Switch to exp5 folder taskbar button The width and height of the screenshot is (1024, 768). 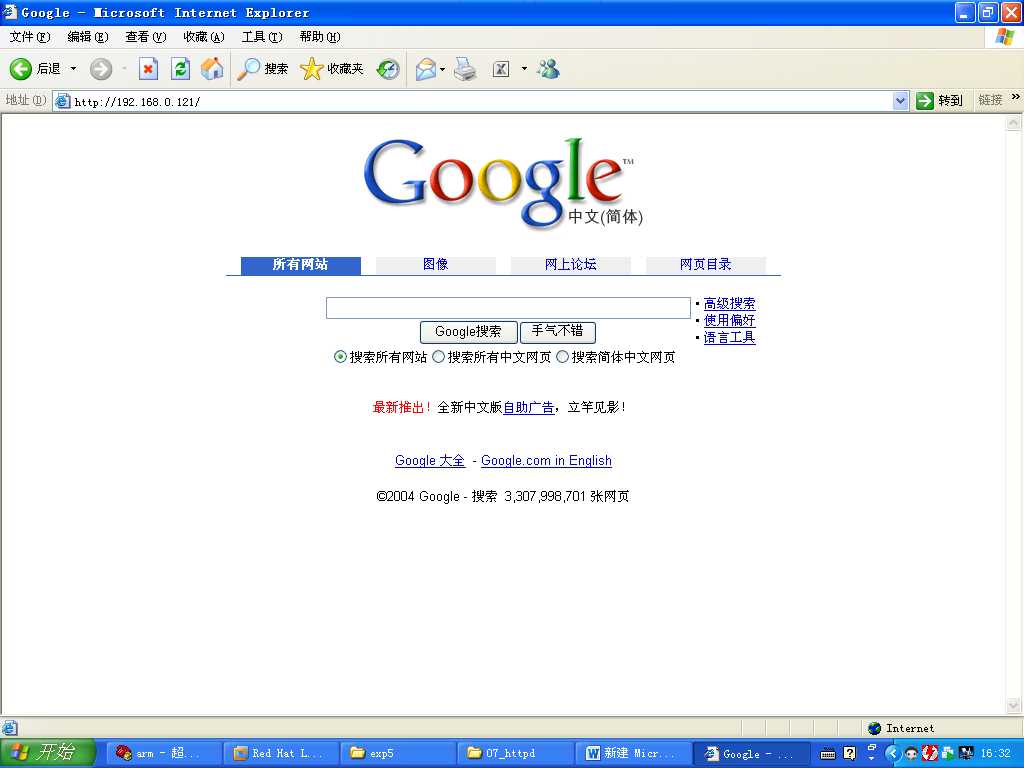(398, 754)
